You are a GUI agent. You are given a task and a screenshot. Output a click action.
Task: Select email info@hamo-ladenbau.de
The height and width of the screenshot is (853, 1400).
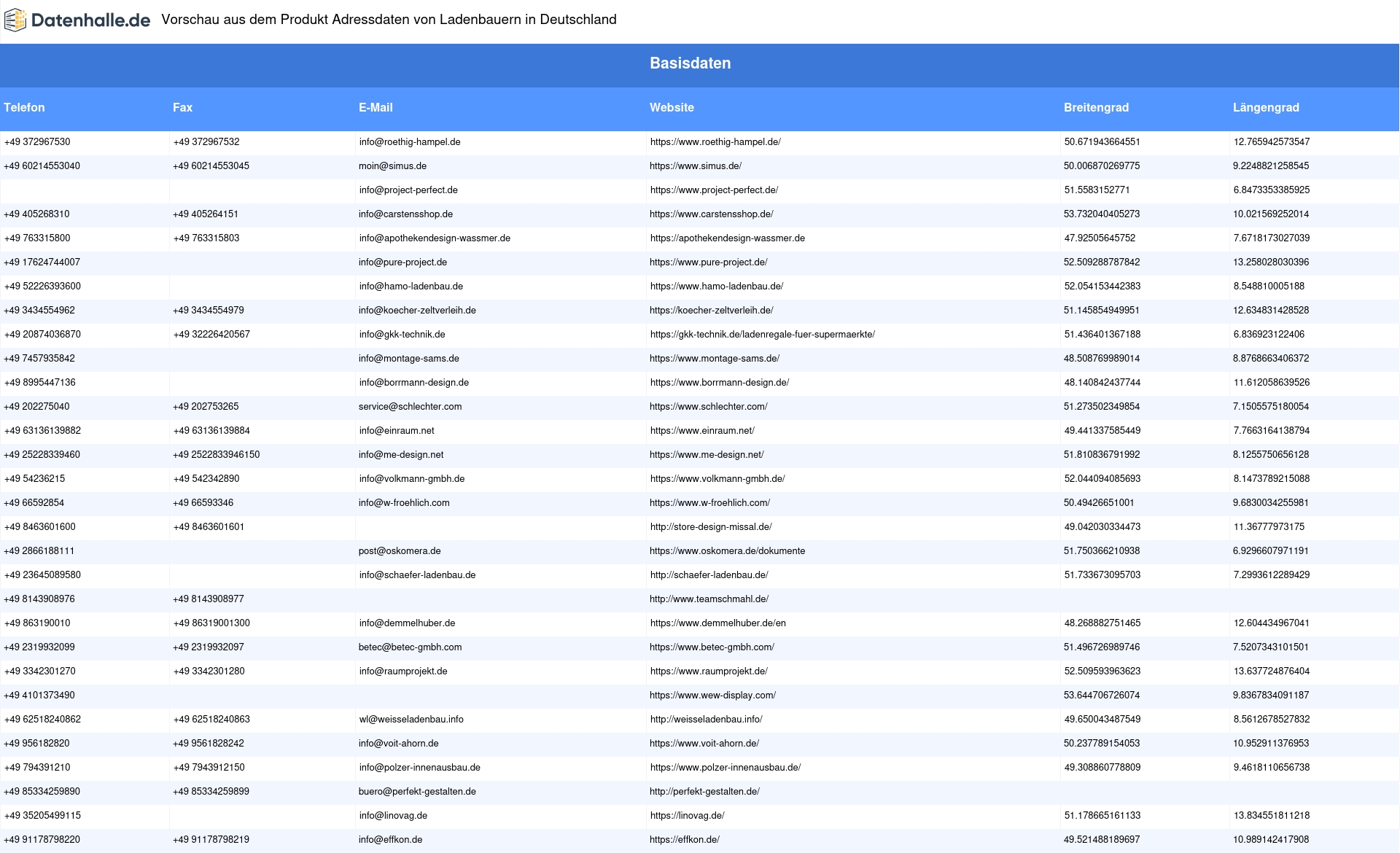click(x=411, y=287)
